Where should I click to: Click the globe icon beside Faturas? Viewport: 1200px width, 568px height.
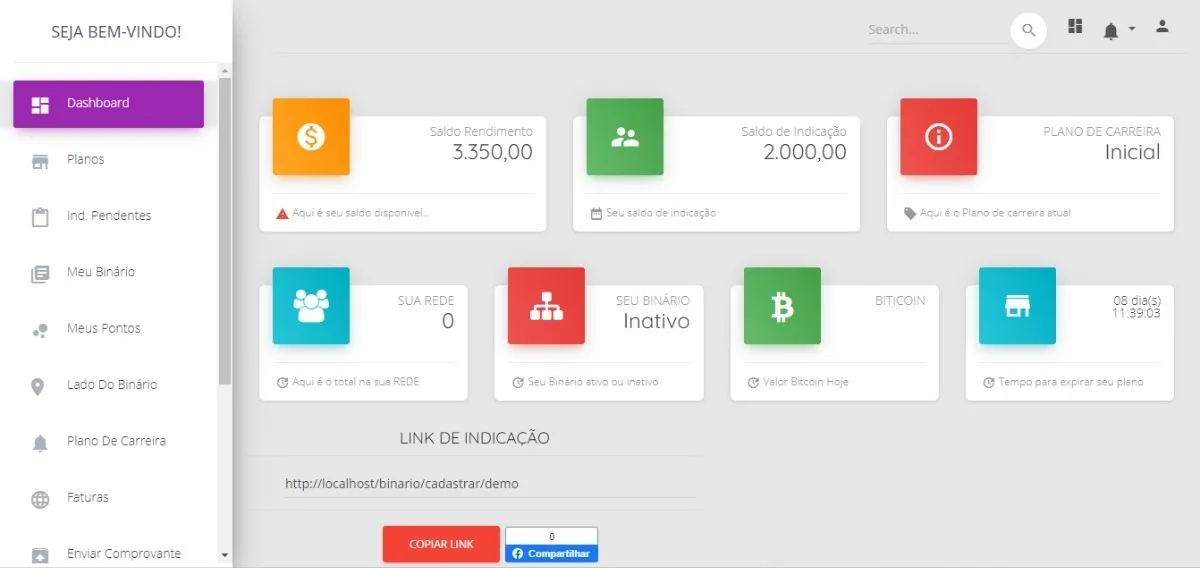[x=40, y=499]
